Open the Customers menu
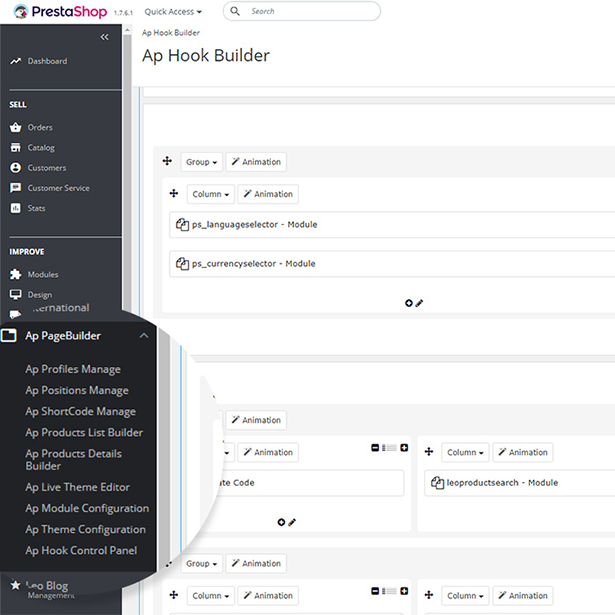The width and height of the screenshot is (615, 615). tap(47, 168)
